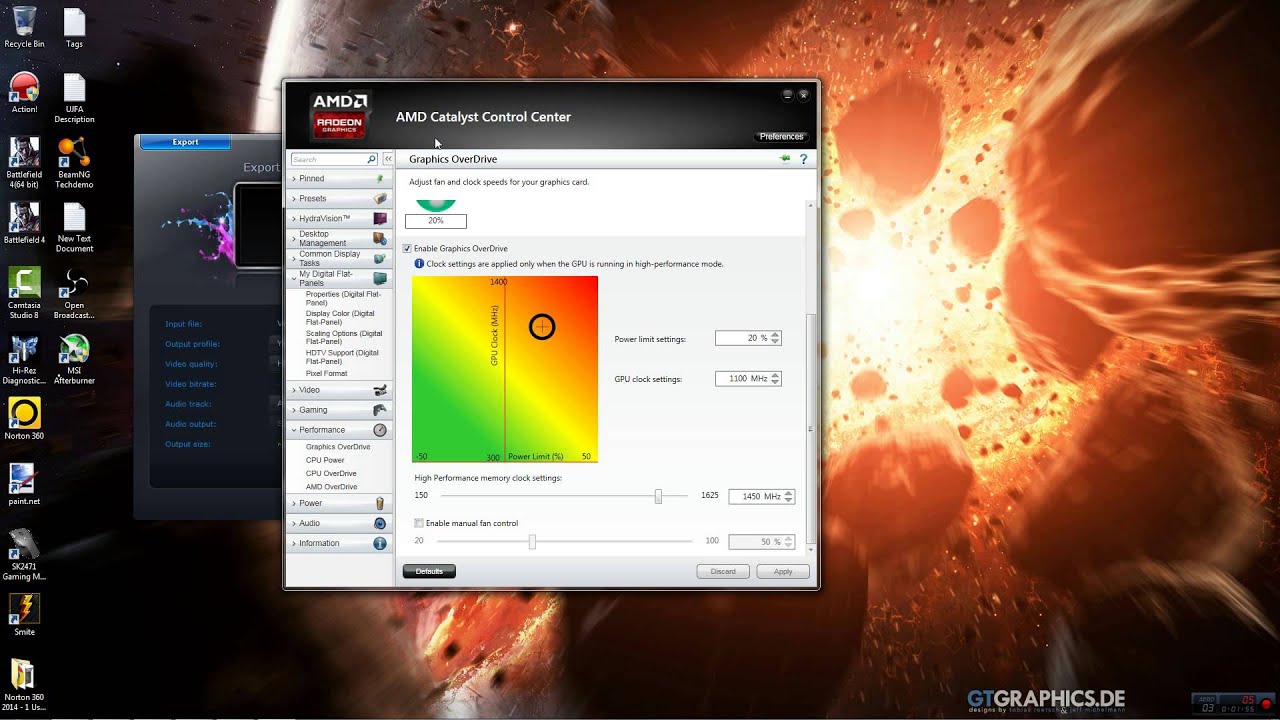Expand Desktop Management section
1280x720 pixels.
339,238
